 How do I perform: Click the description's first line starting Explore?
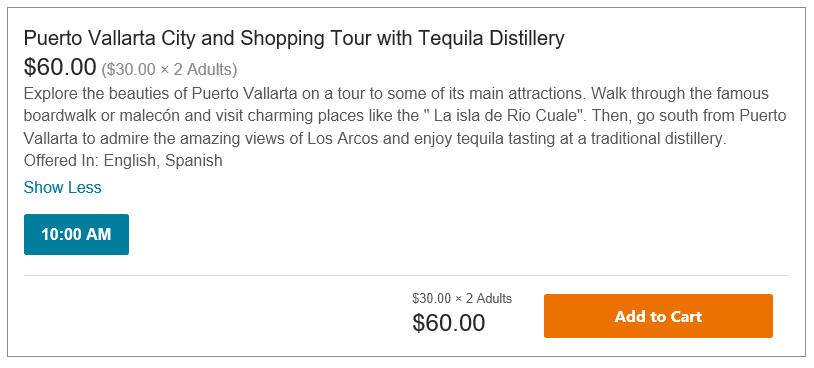click(x=396, y=94)
